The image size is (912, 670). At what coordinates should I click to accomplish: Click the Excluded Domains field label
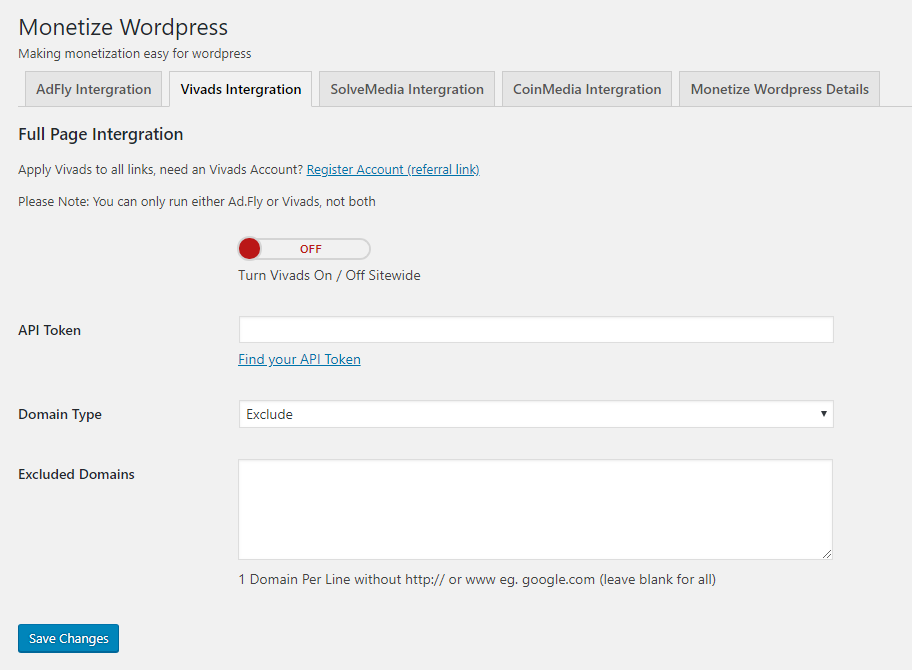coord(76,474)
